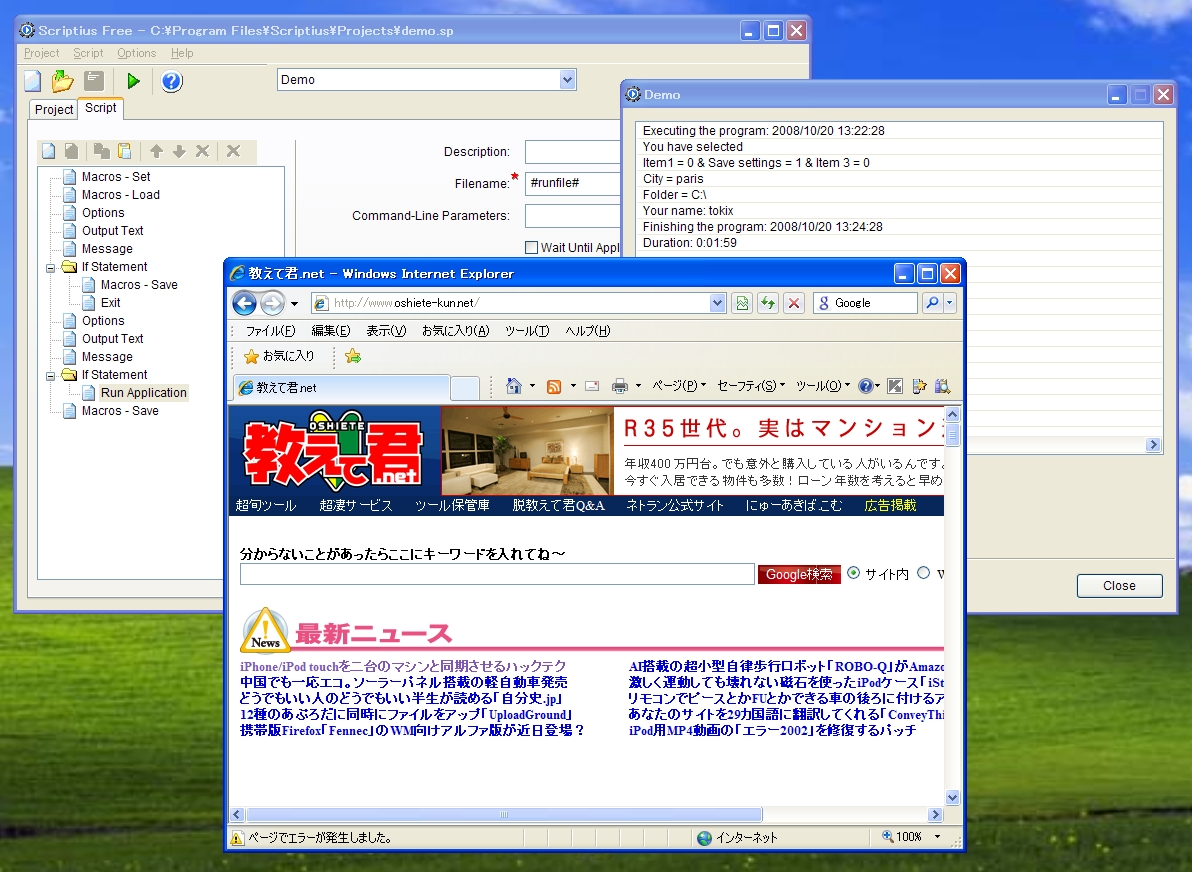Click the New Project icon in Scriptius toolbar

point(33,81)
